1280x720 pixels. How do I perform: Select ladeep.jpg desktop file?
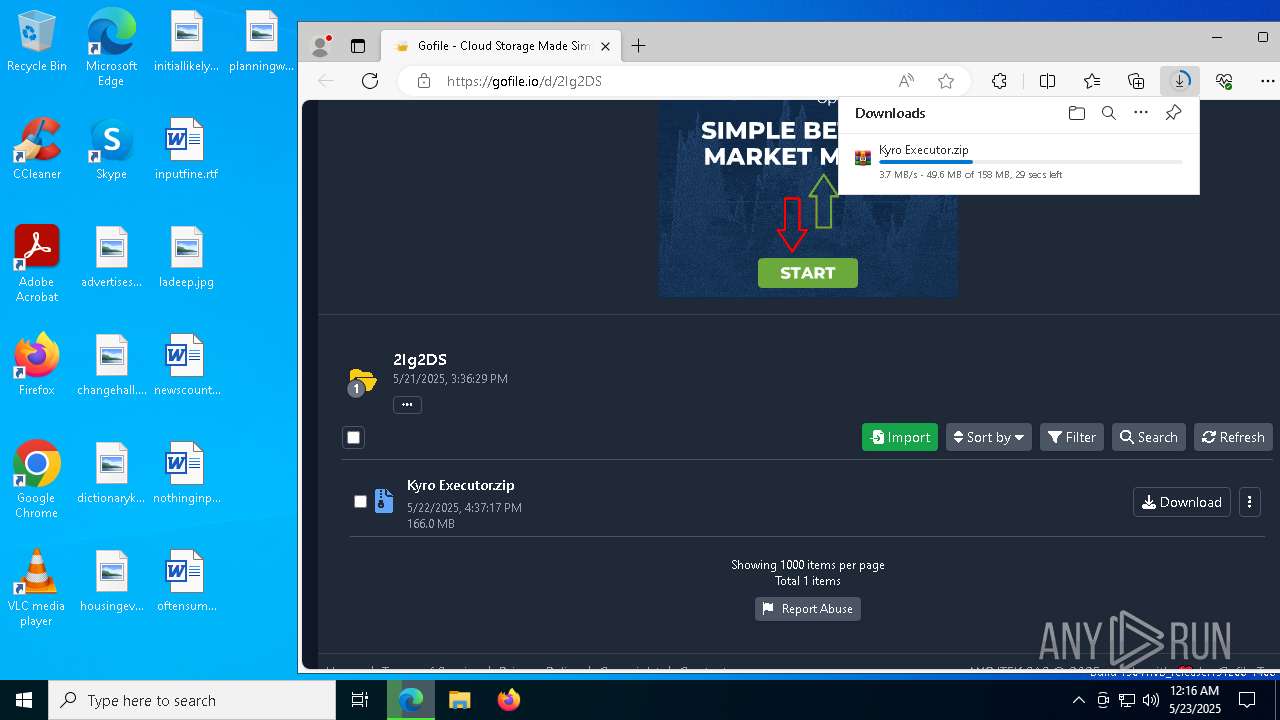(x=186, y=257)
